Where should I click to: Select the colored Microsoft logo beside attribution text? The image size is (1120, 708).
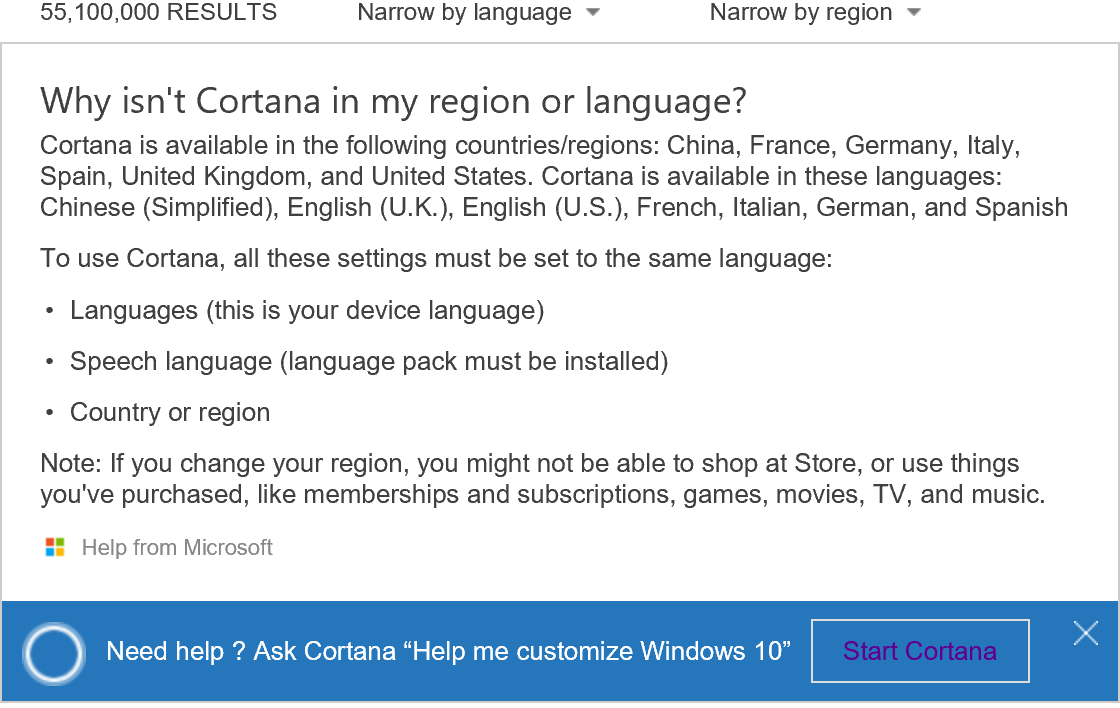point(54,547)
